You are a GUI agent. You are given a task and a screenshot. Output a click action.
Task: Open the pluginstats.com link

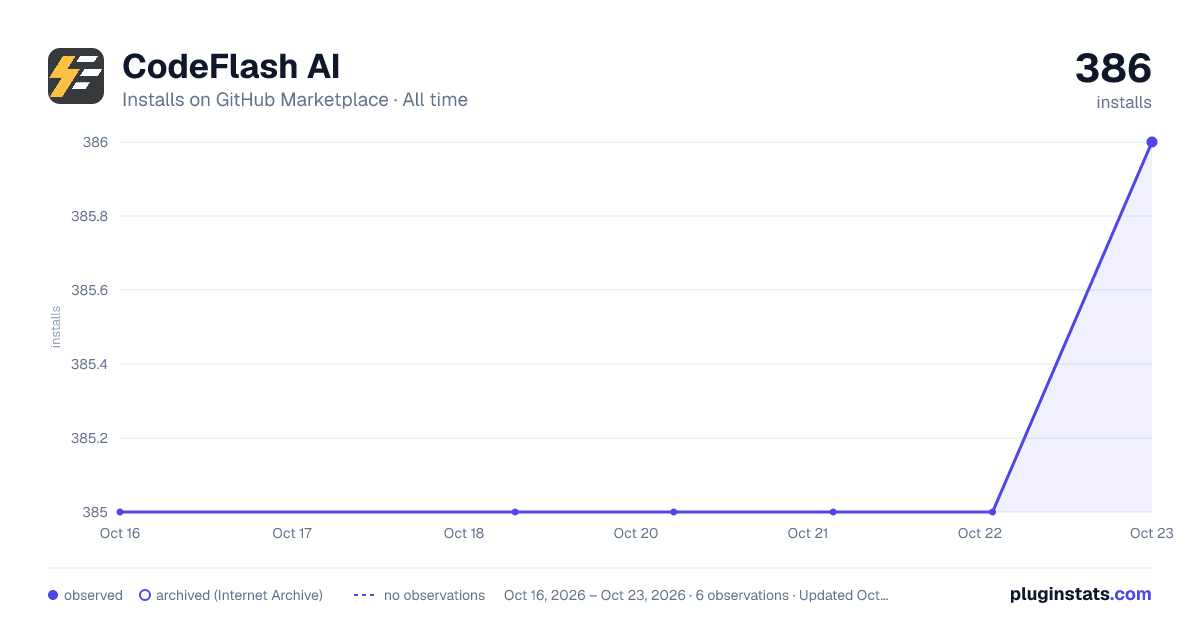(1080, 594)
